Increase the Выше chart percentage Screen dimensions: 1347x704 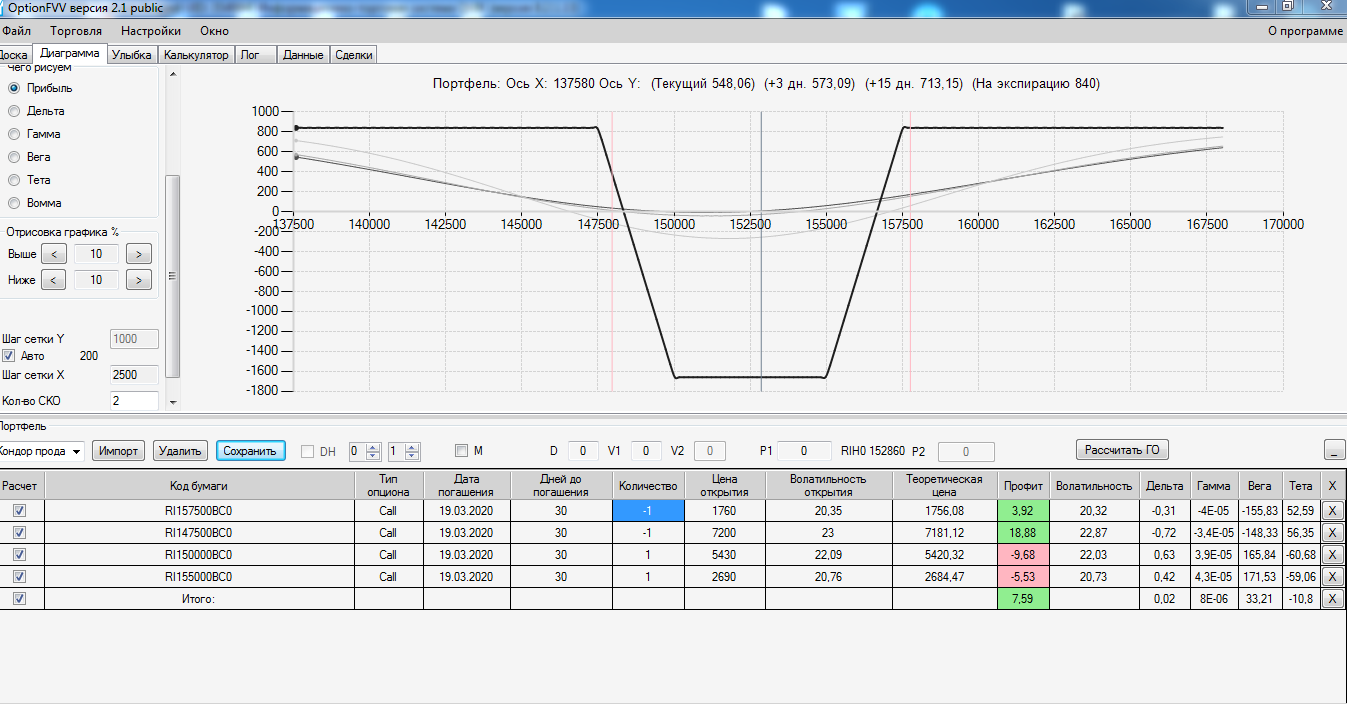(139, 254)
